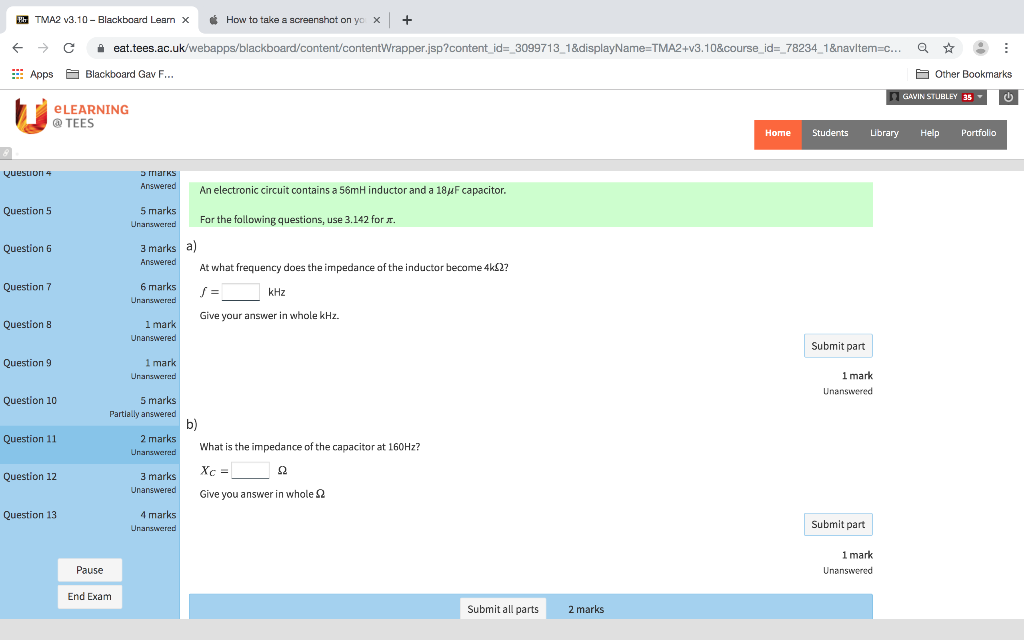Image resolution: width=1024 pixels, height=640 pixels.
Task: Go to Question 5 in the sidebar
Action: tap(89, 217)
